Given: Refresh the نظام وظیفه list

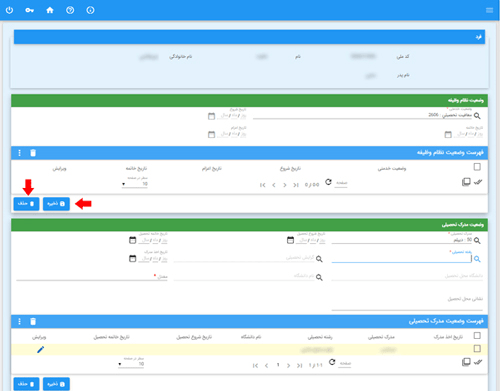Looking at the screenshot, I should (328, 182).
